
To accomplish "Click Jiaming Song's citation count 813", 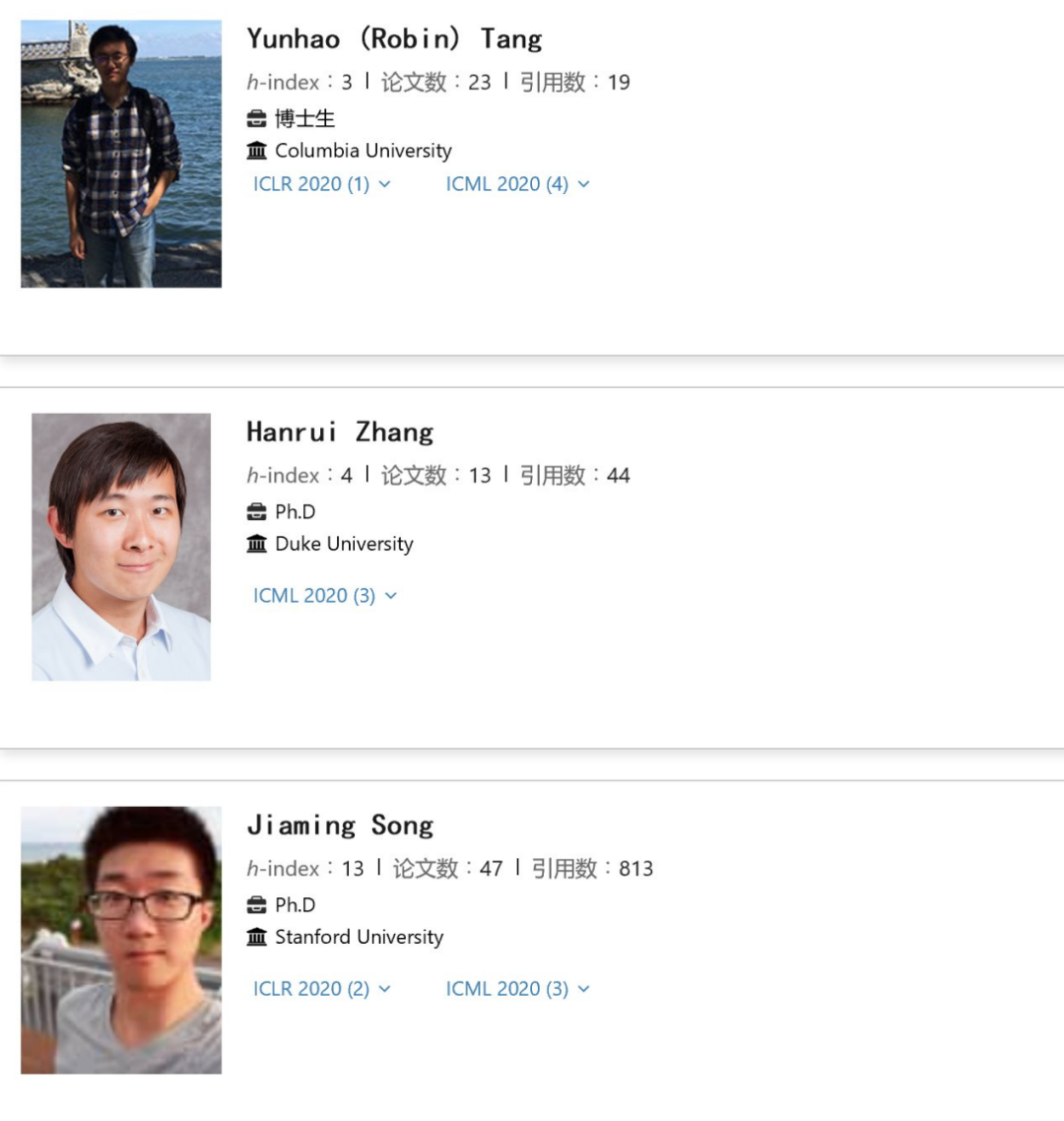I will [635, 869].
